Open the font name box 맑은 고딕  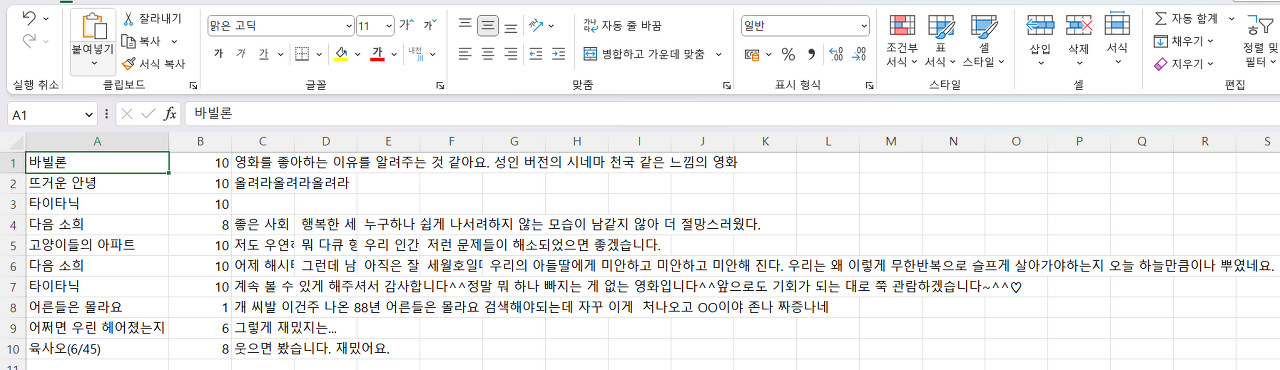click(281, 25)
